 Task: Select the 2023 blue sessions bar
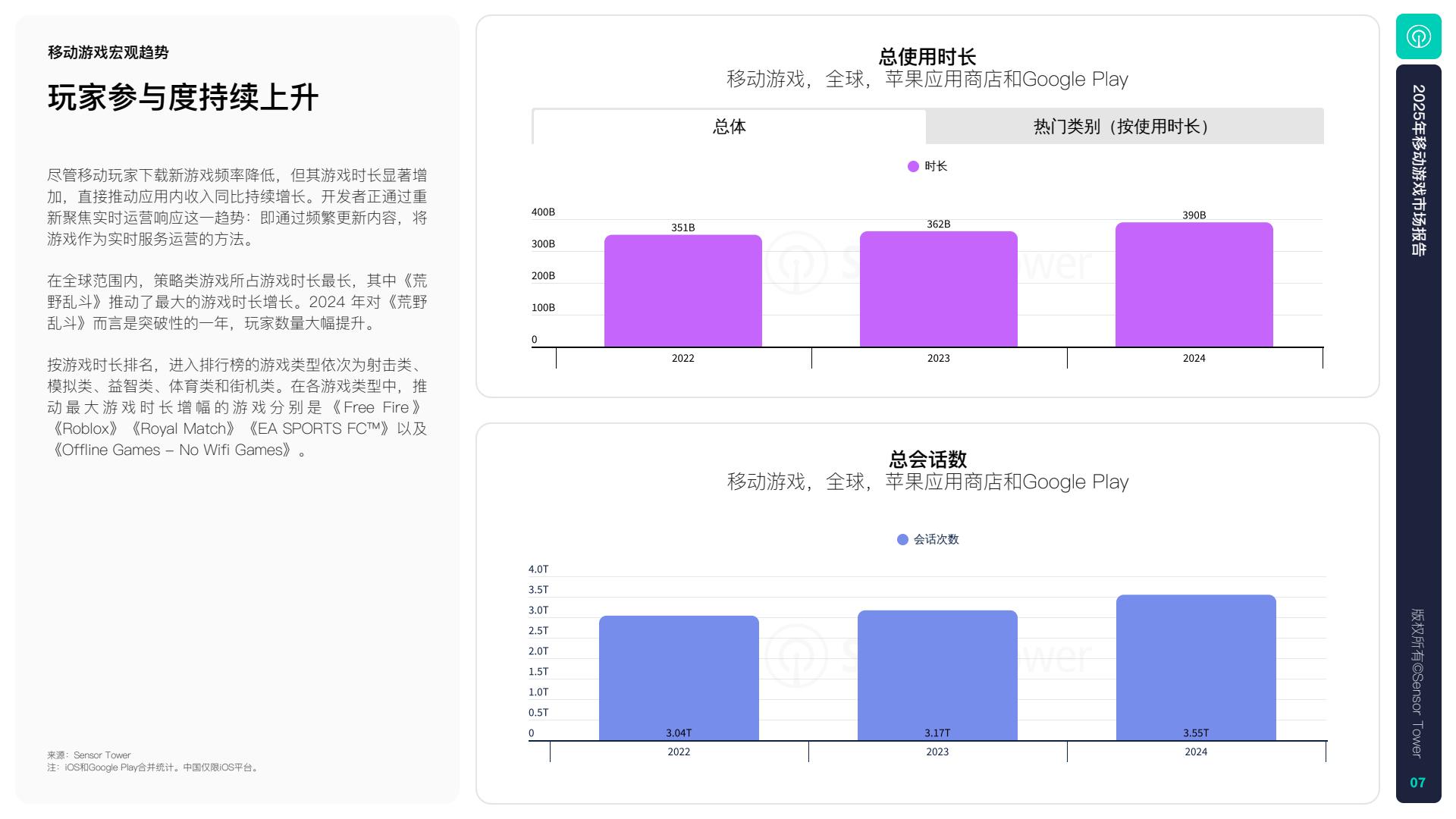point(937,675)
